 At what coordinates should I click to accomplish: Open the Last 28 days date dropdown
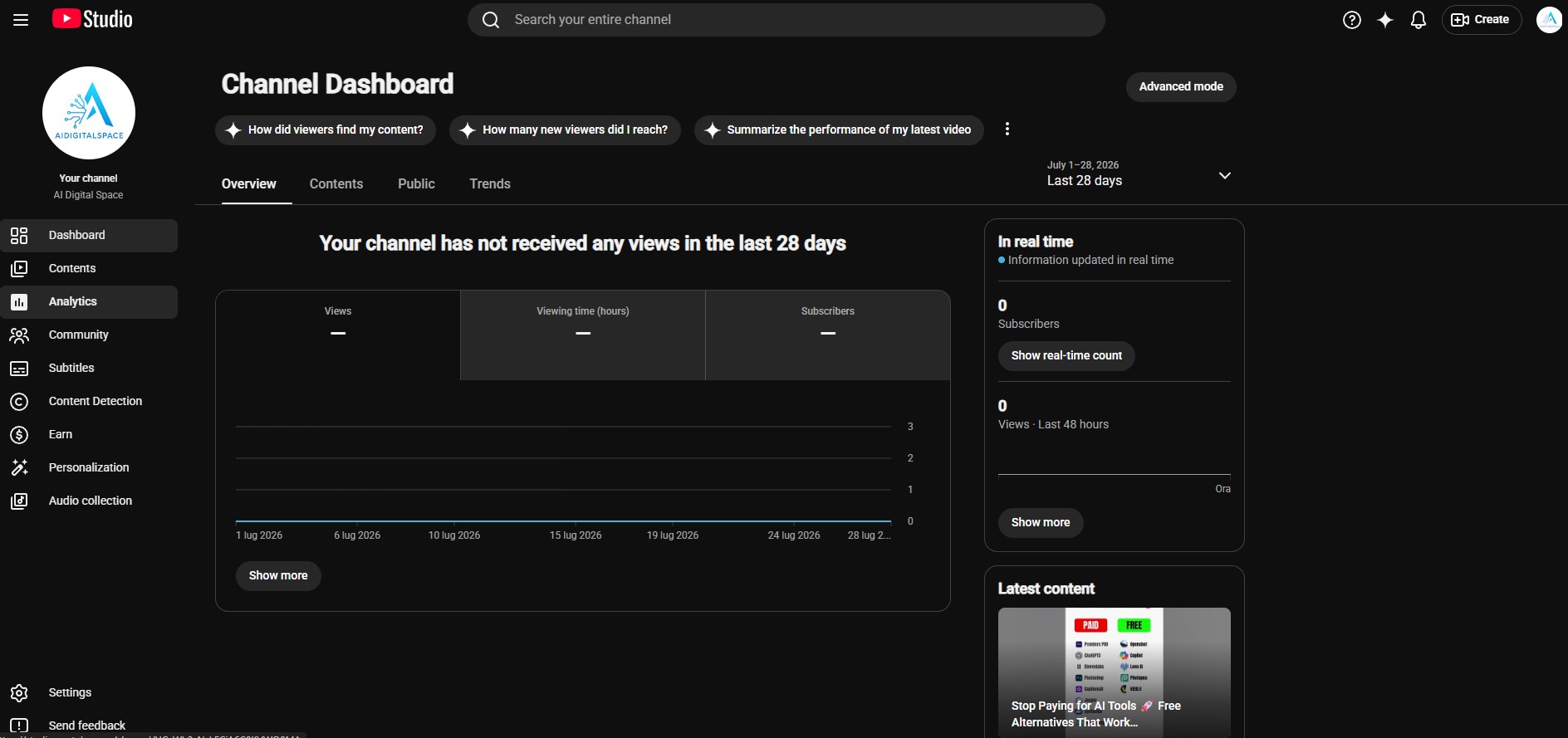pyautogui.click(x=1139, y=174)
